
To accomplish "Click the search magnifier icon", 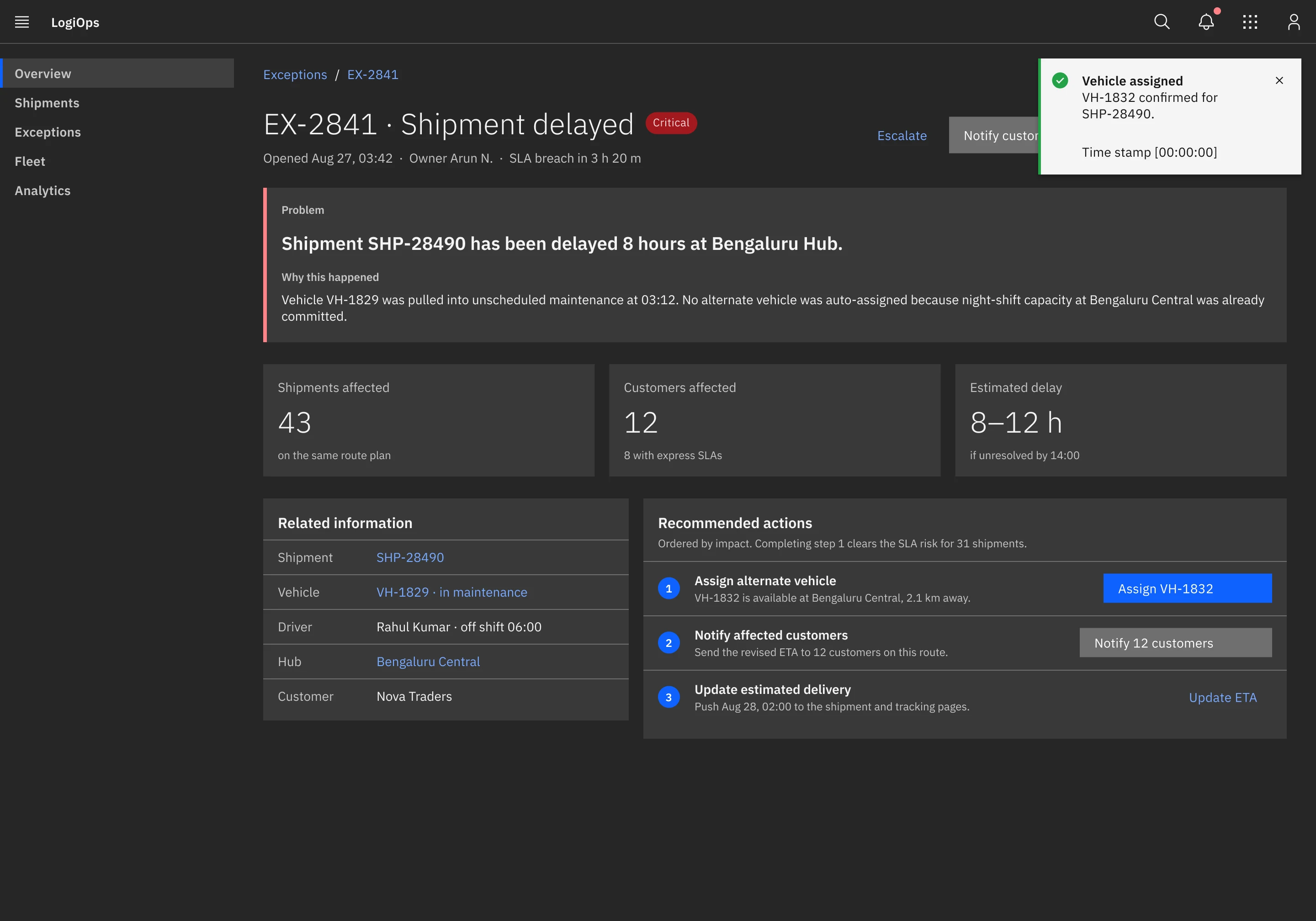I will [x=1162, y=22].
